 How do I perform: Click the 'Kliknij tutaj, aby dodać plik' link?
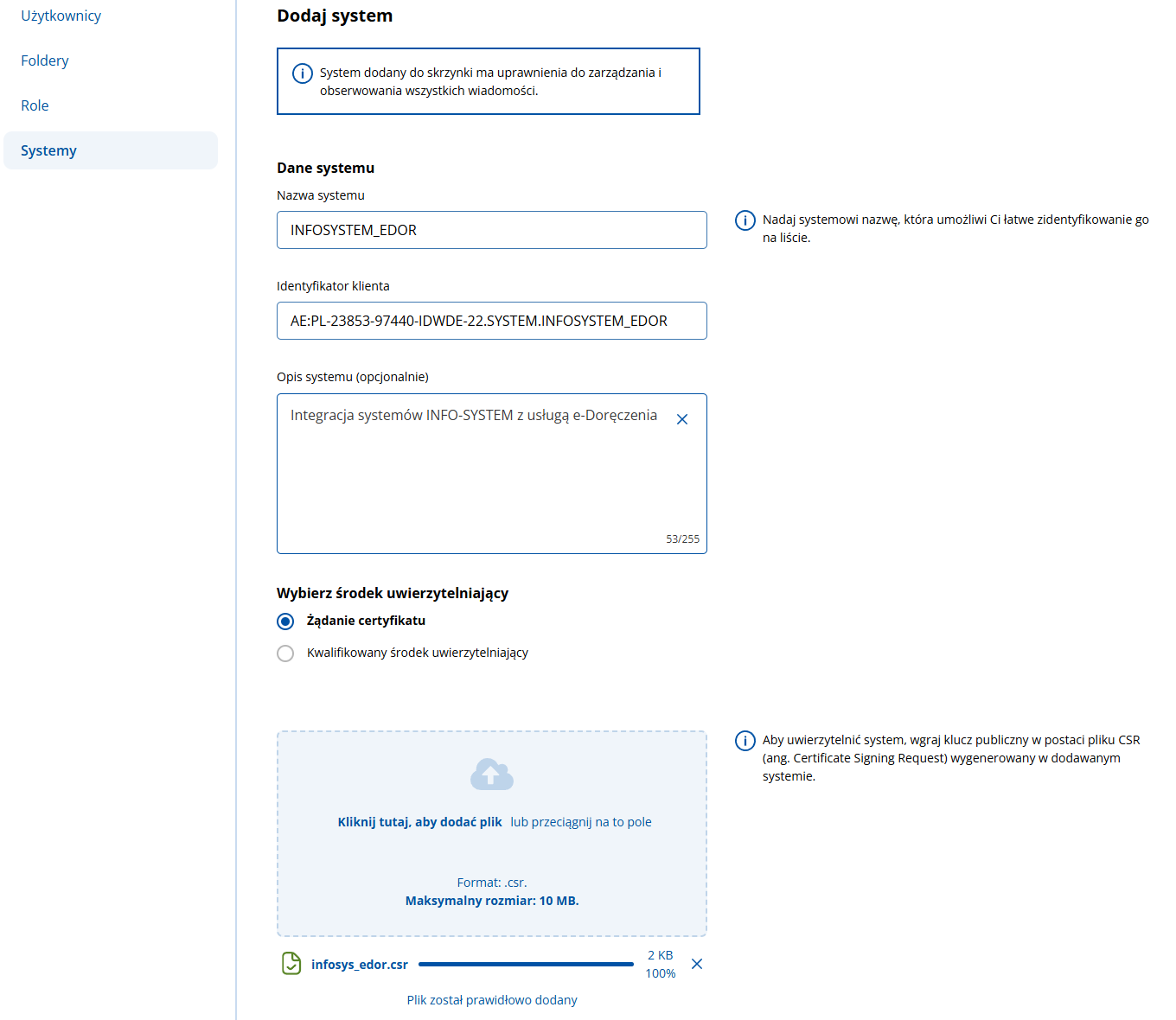click(419, 822)
